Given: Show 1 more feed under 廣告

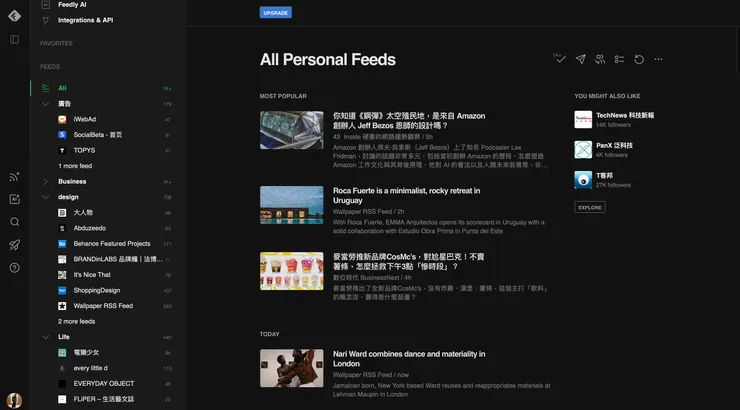Looking at the screenshot, I should pos(75,166).
